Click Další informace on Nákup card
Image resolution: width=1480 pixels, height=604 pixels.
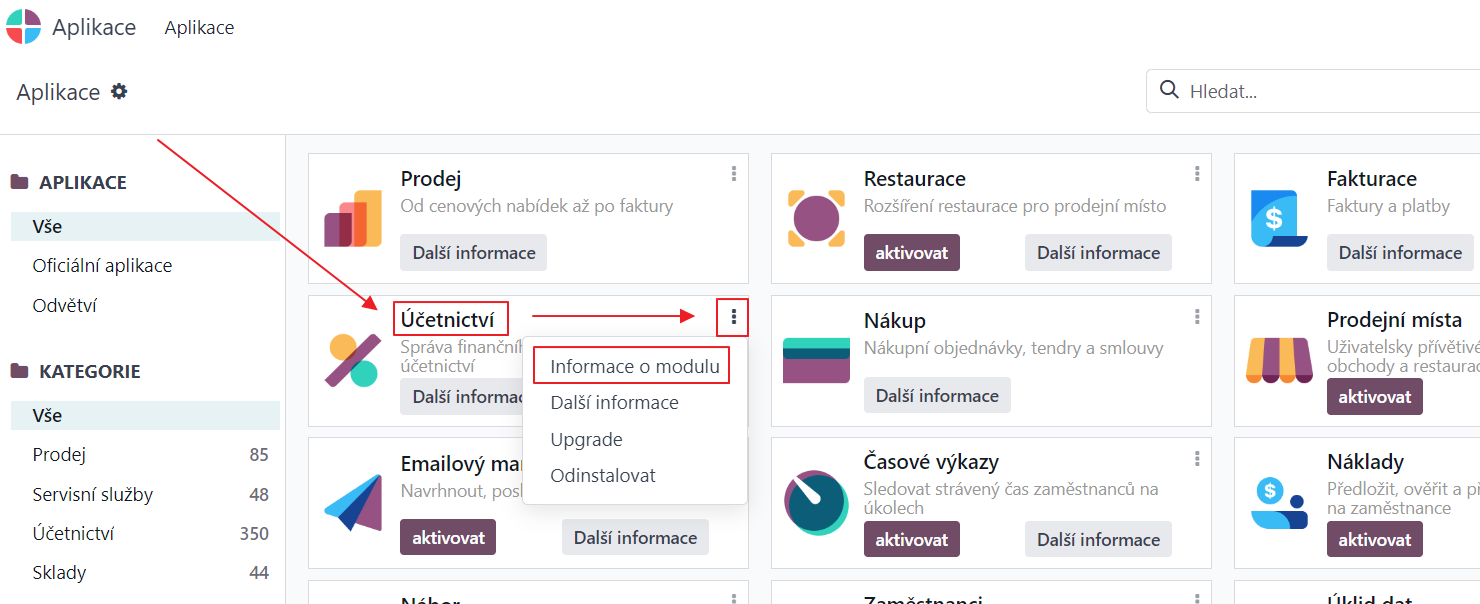pos(937,396)
